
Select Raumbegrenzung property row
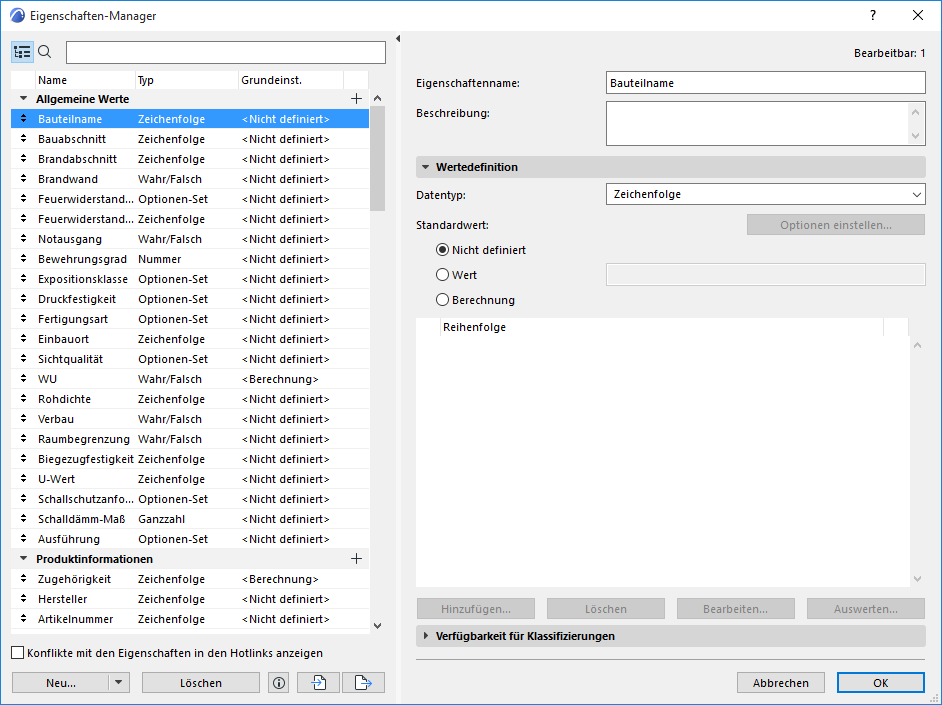(190, 439)
